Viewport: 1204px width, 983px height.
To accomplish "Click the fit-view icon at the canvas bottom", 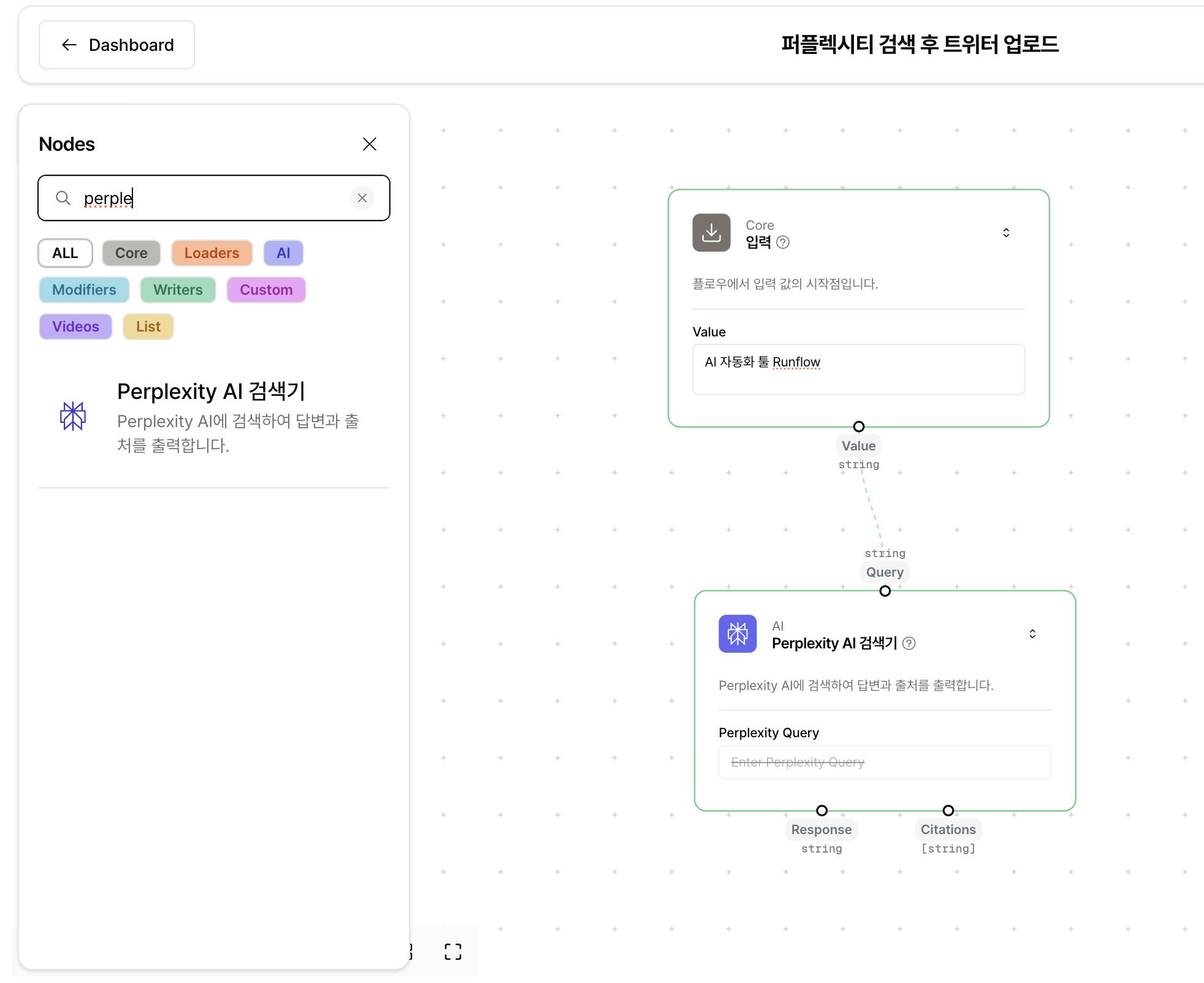I will click(x=453, y=952).
